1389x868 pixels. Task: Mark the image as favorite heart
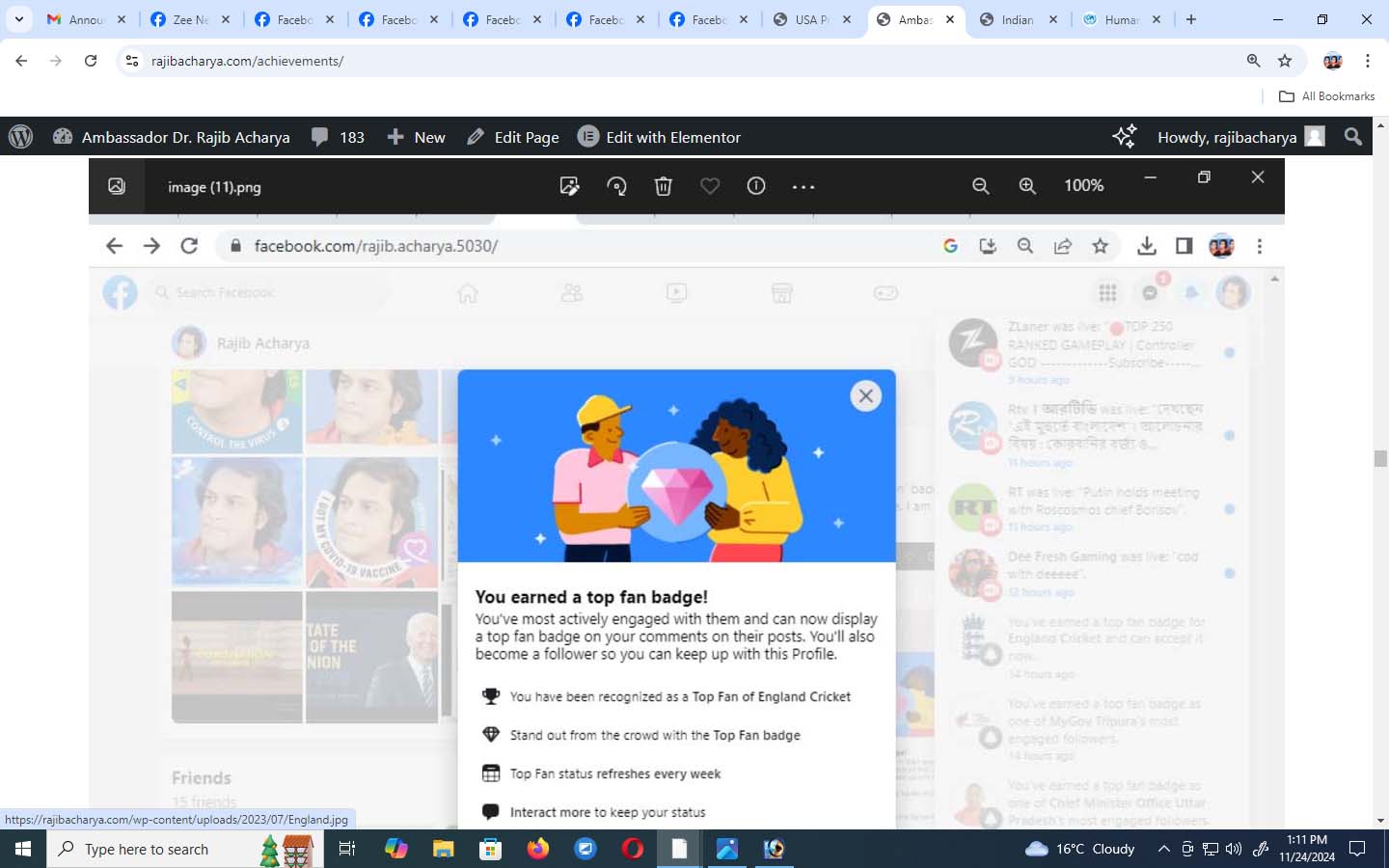point(710,186)
